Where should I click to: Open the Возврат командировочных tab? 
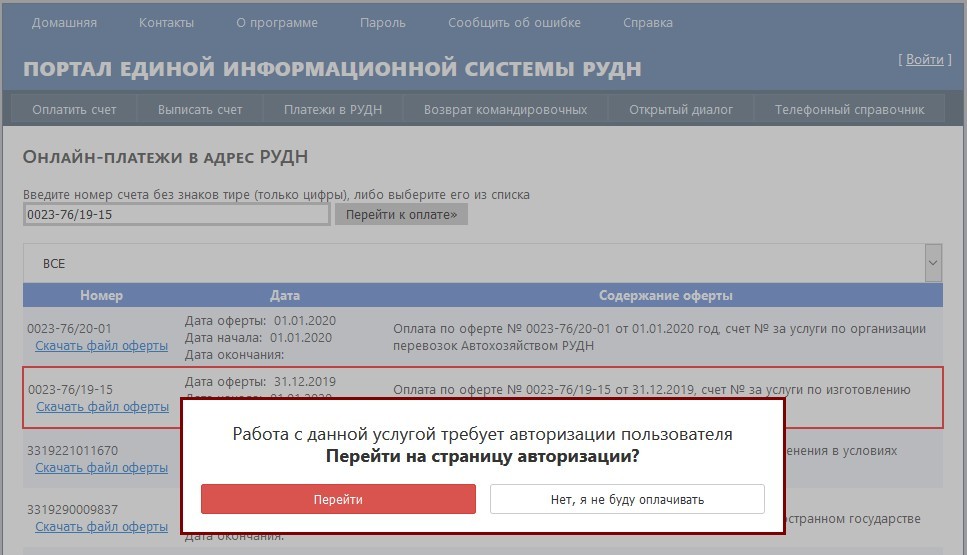(x=505, y=110)
